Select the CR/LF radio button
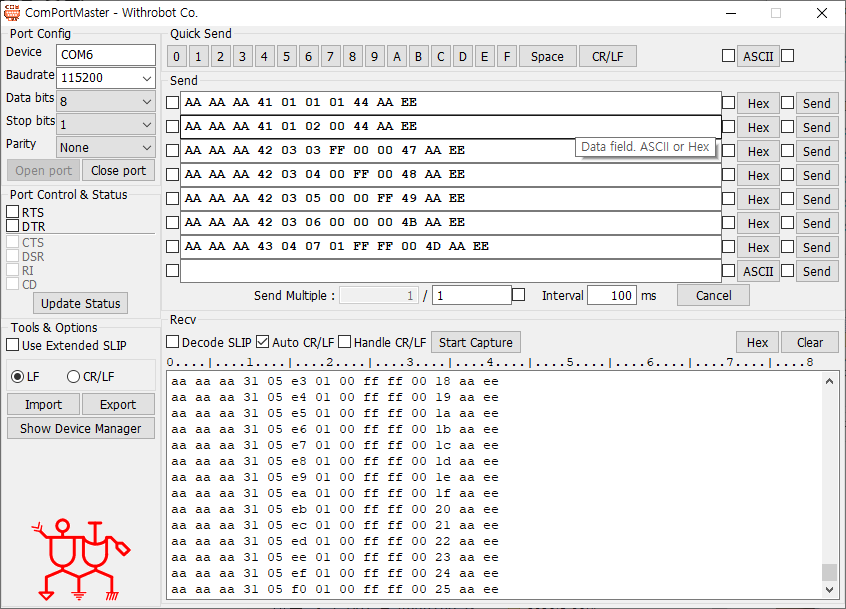This screenshot has width=846, height=609. (x=73, y=377)
